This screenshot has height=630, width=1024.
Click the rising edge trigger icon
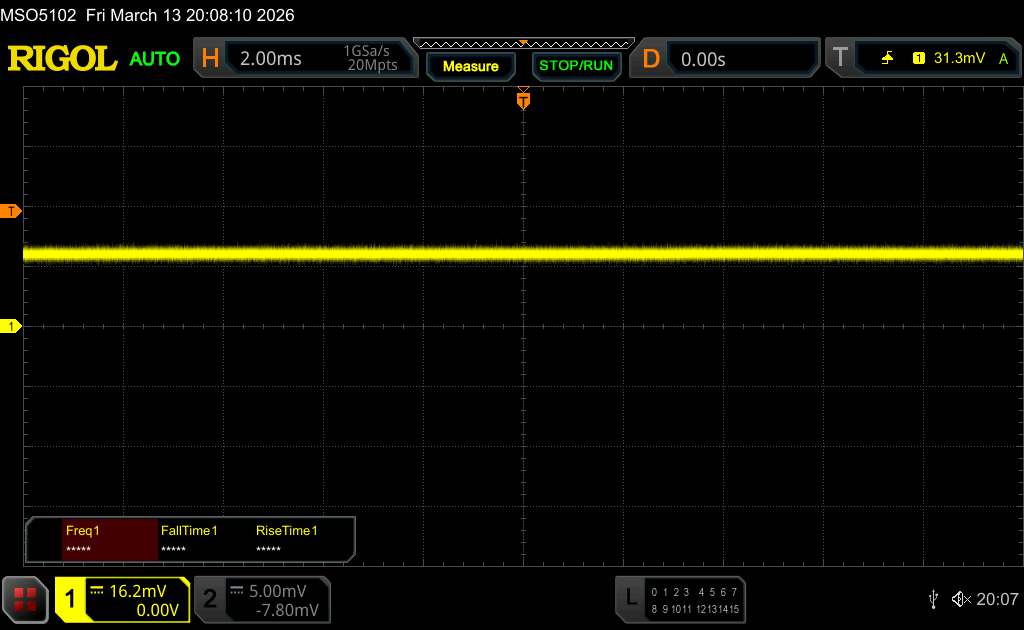click(x=887, y=59)
